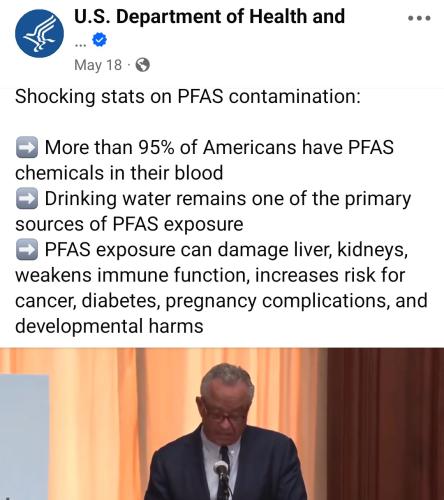This screenshot has width=444, height=500.
Task: Click the "95% of Americans" statistic line
Action: (219, 147)
